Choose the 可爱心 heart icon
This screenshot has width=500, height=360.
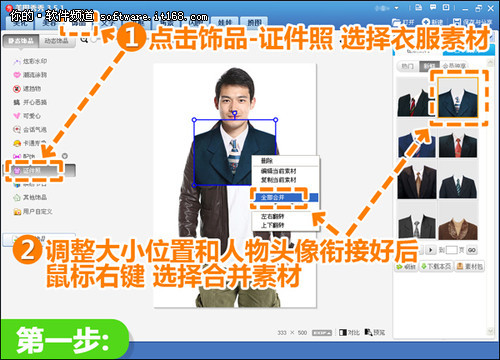click(x=17, y=116)
